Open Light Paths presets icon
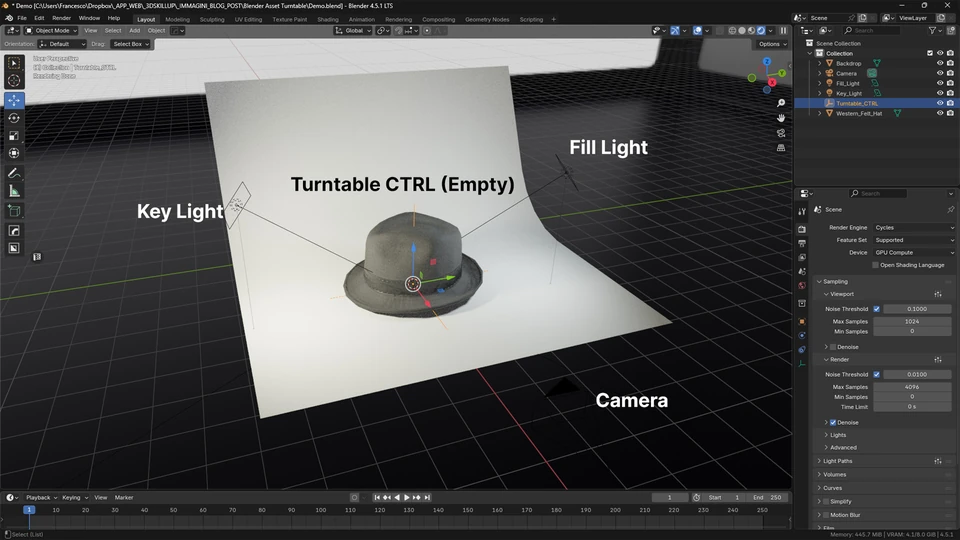960x540 pixels. [x=938, y=461]
